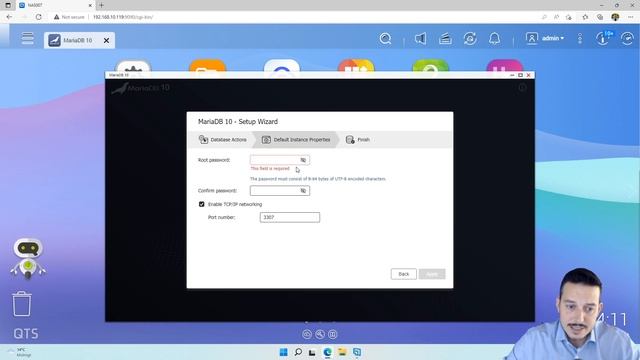Open the dashboard gauge icon

coord(627,39)
